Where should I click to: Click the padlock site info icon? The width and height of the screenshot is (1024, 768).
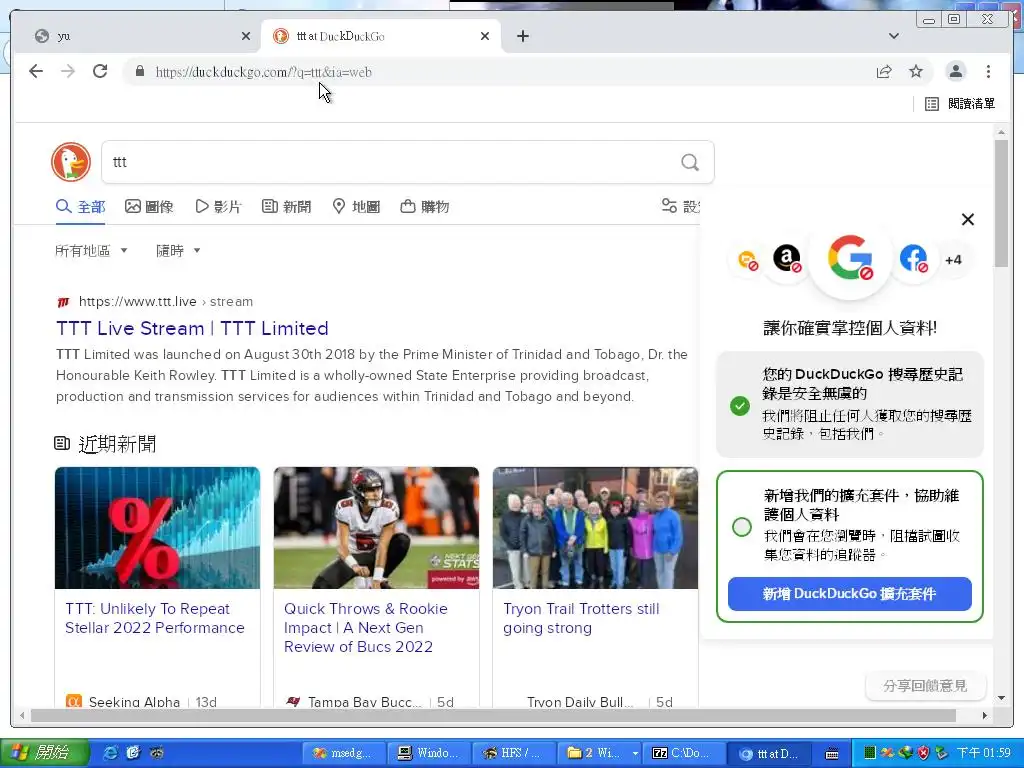pos(140,71)
